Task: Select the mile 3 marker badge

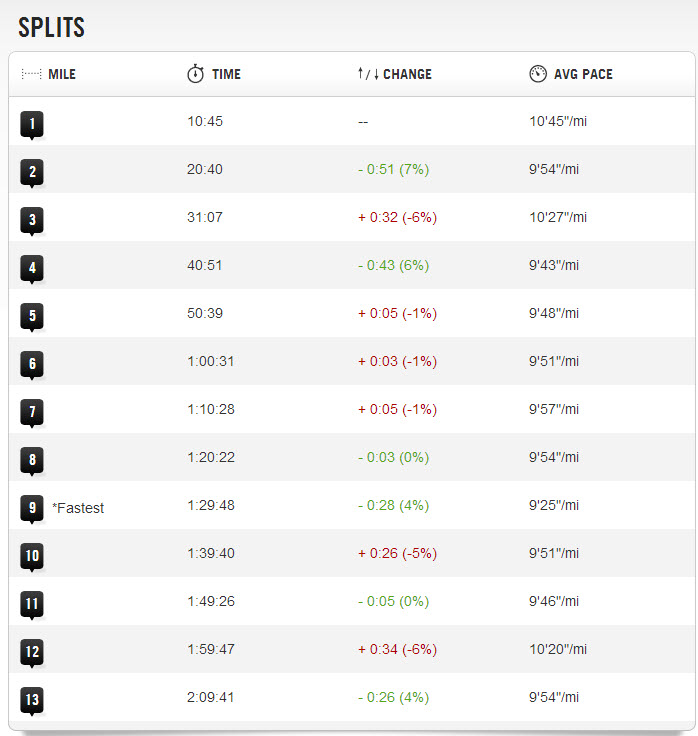Action: [x=32, y=220]
